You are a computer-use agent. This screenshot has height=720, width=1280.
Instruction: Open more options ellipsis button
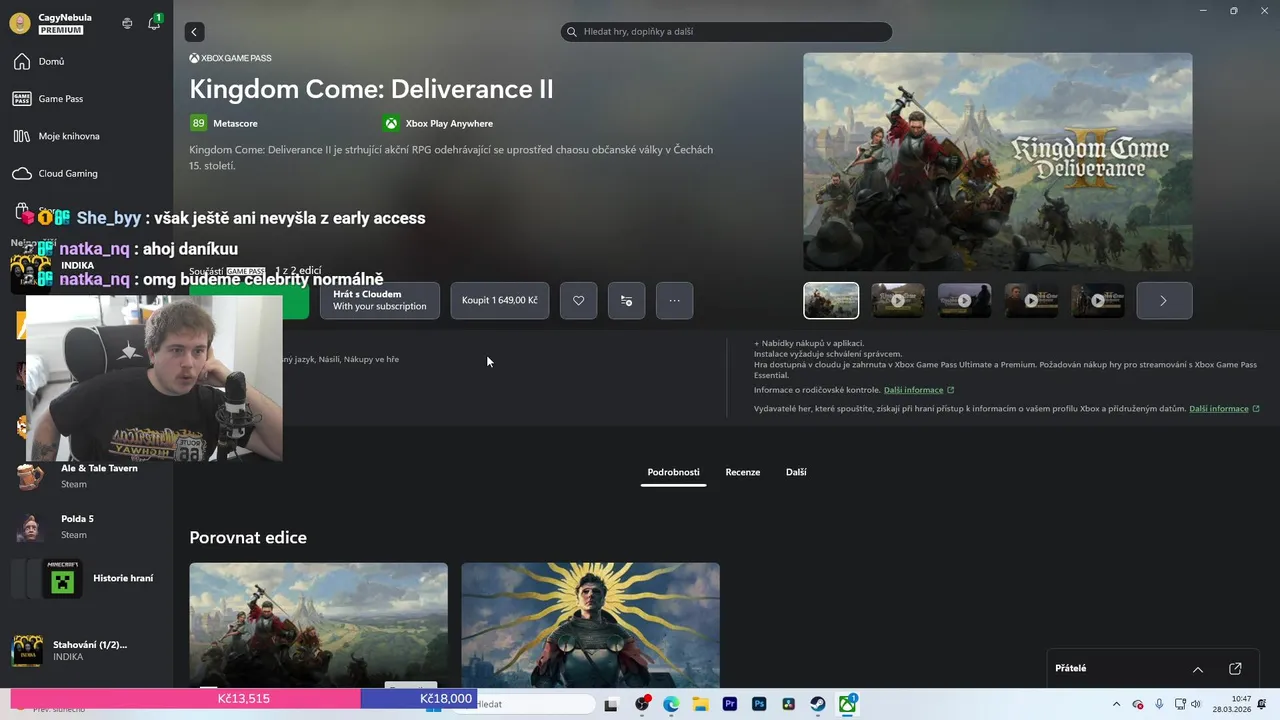click(674, 300)
